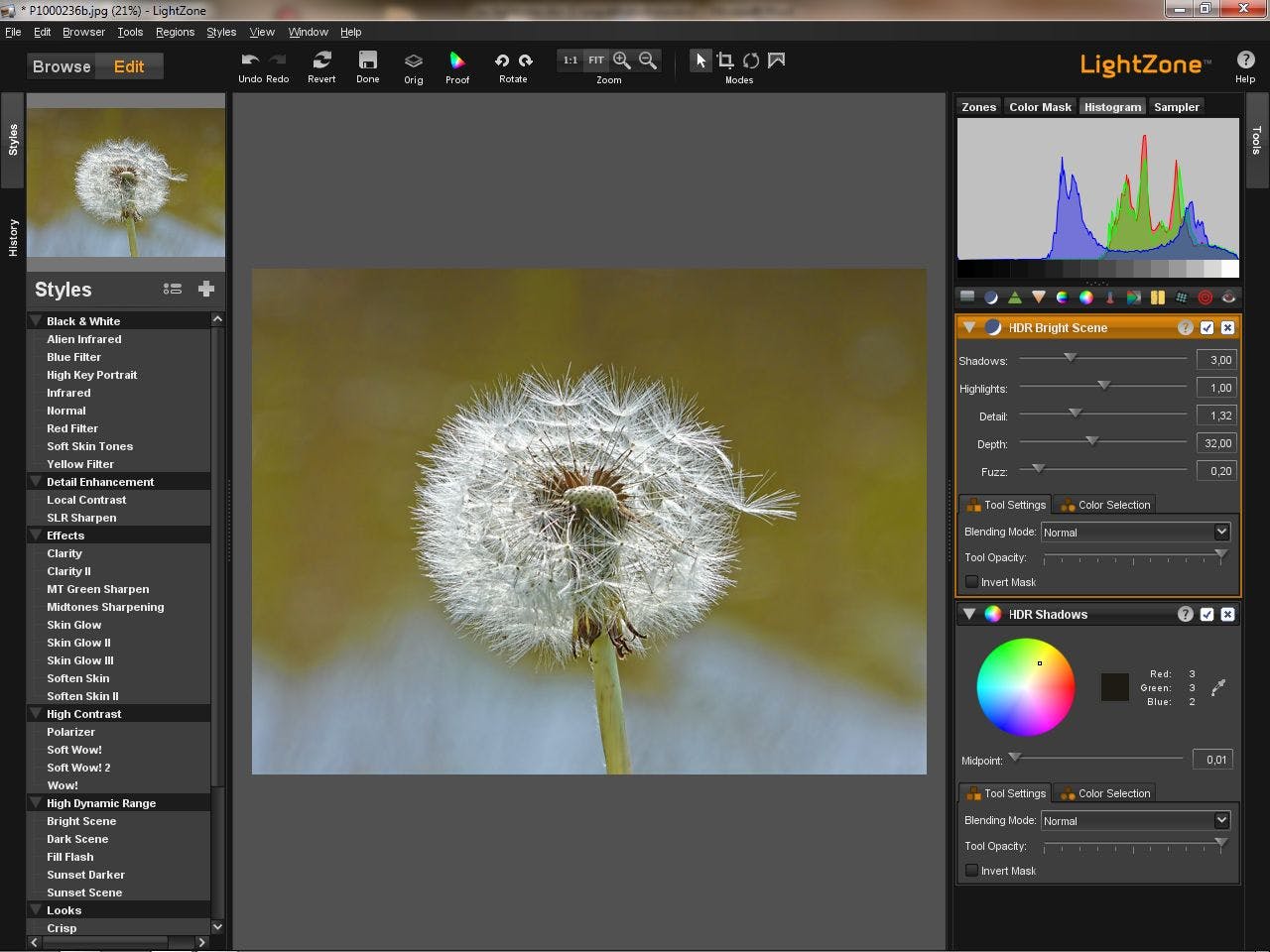The width and height of the screenshot is (1270, 952).
Task: Click the Shadows slider in HDR Bright Scene
Action: [x=1070, y=358]
